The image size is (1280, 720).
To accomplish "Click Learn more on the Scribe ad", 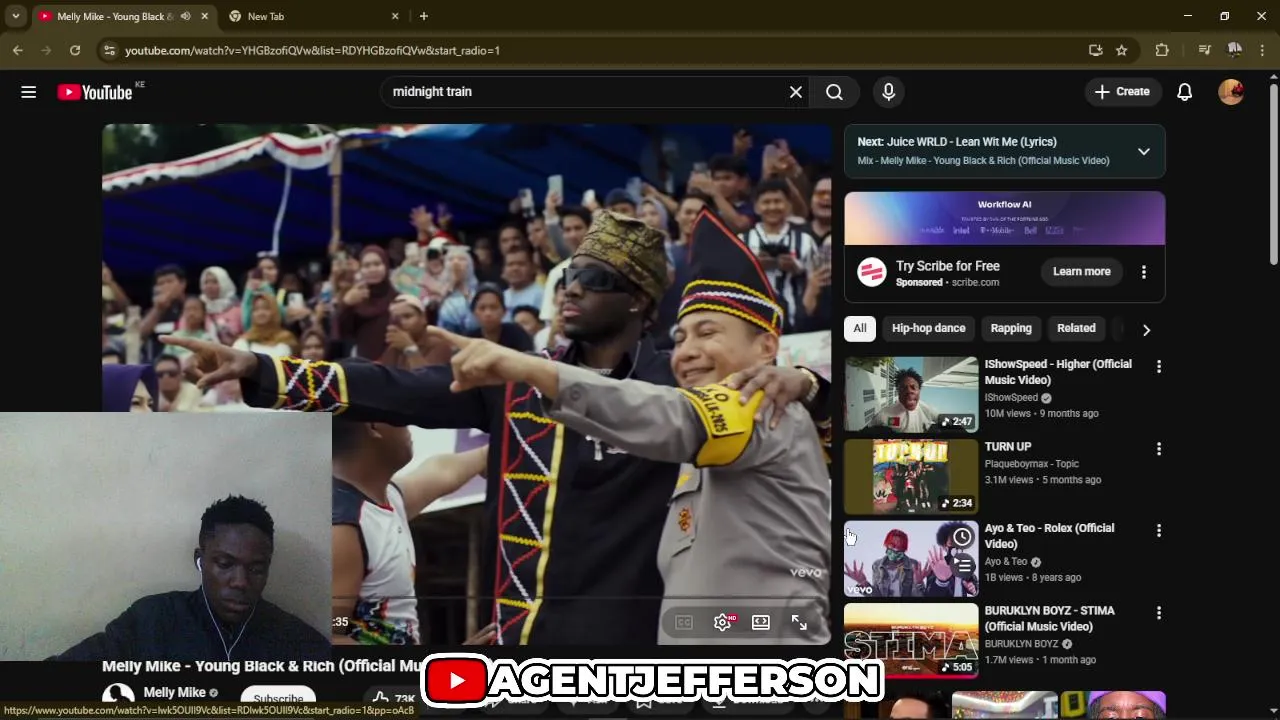I will [1081, 272].
